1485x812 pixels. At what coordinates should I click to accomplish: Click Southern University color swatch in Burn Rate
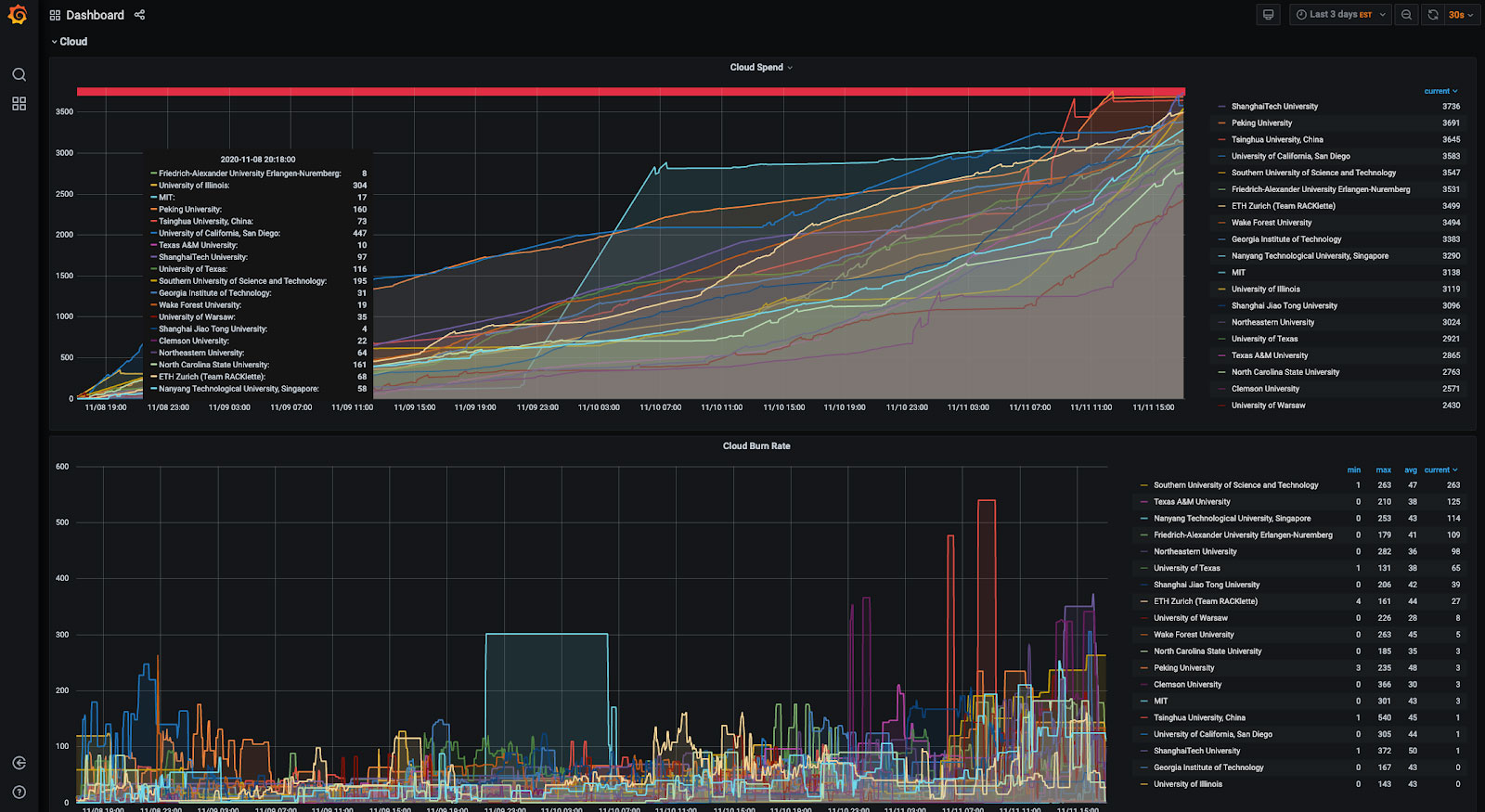pos(1144,485)
